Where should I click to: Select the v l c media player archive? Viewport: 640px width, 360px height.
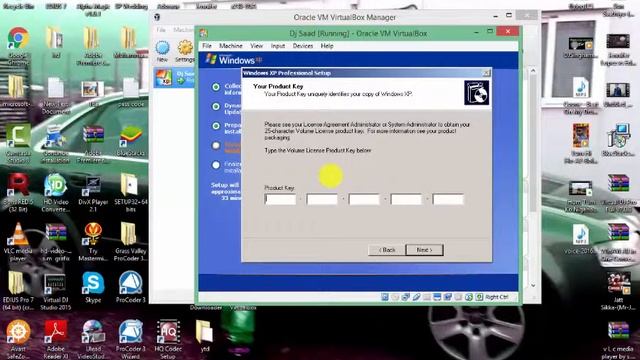(618, 340)
